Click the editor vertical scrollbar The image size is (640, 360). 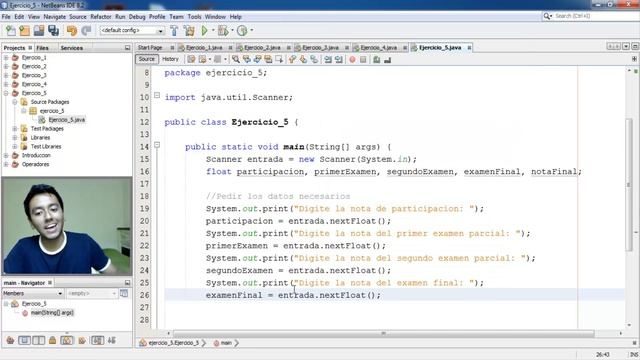629,185
